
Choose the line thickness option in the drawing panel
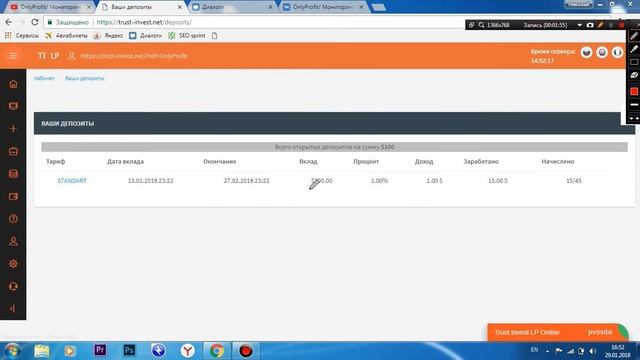pyautogui.click(x=634, y=105)
